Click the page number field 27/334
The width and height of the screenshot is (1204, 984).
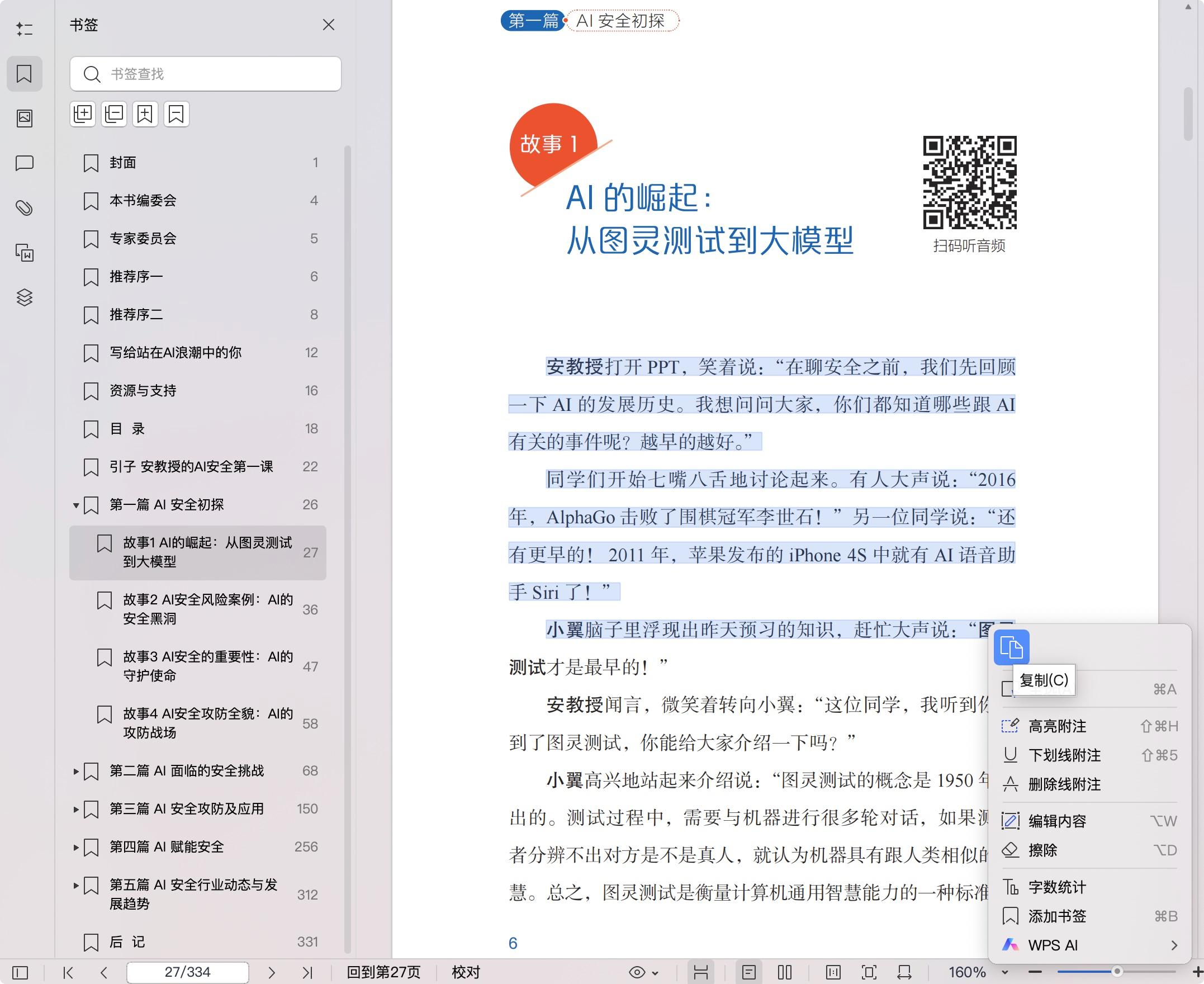(x=188, y=973)
